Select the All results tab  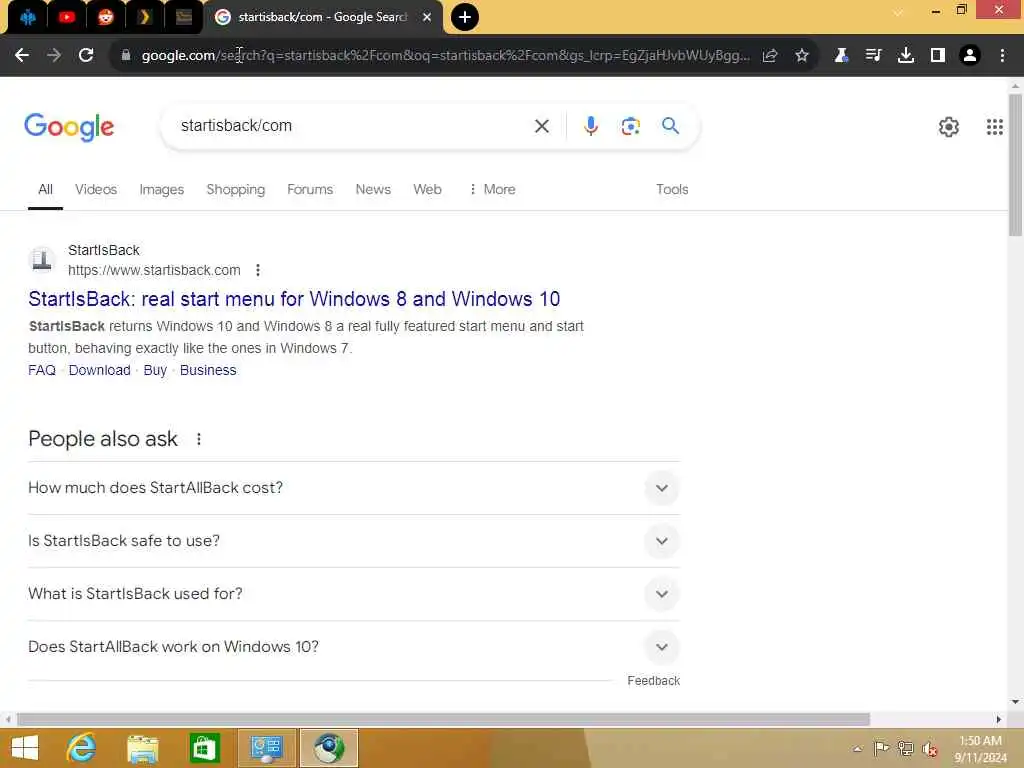click(45, 189)
